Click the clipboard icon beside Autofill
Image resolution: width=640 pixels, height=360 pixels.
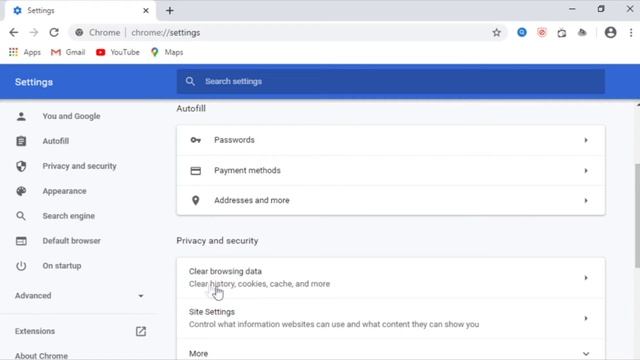[x=21, y=141]
